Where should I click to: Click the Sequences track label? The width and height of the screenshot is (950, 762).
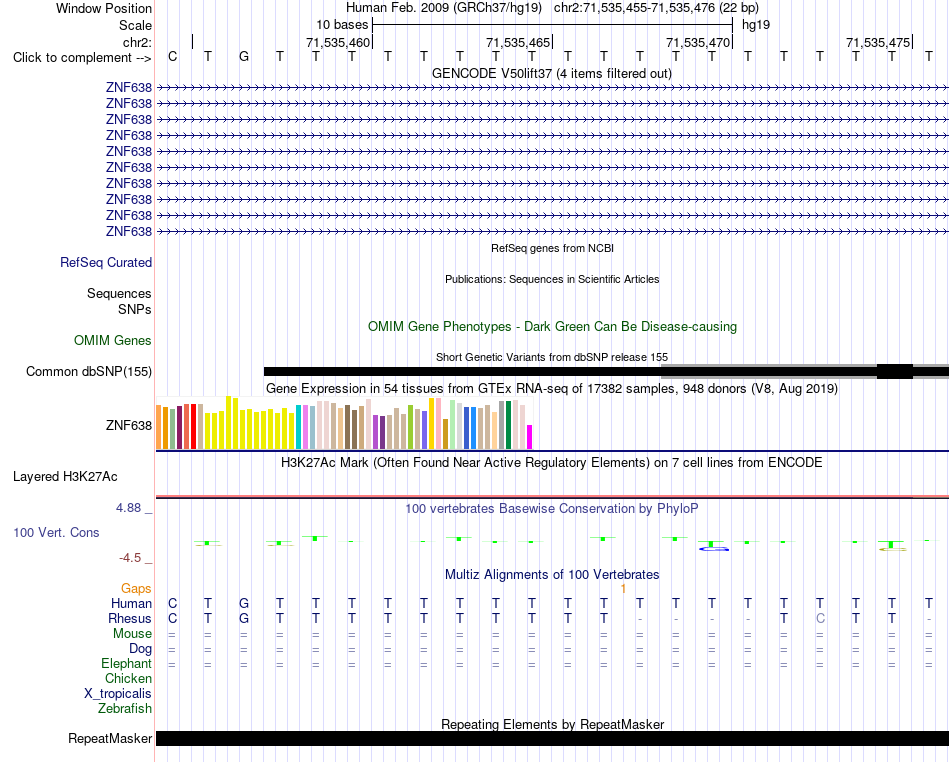click(119, 293)
